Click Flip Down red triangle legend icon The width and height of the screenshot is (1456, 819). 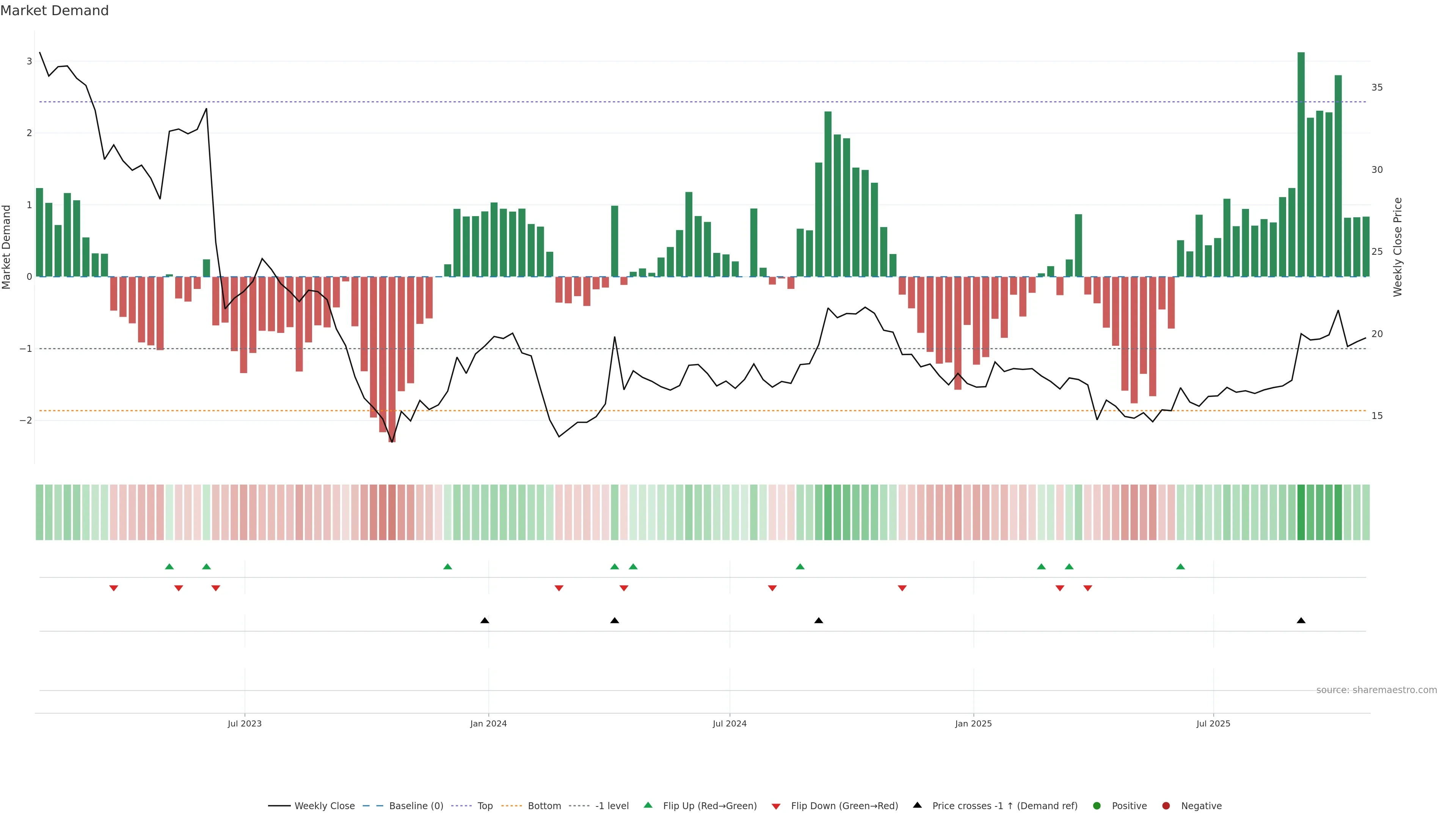tap(775, 806)
